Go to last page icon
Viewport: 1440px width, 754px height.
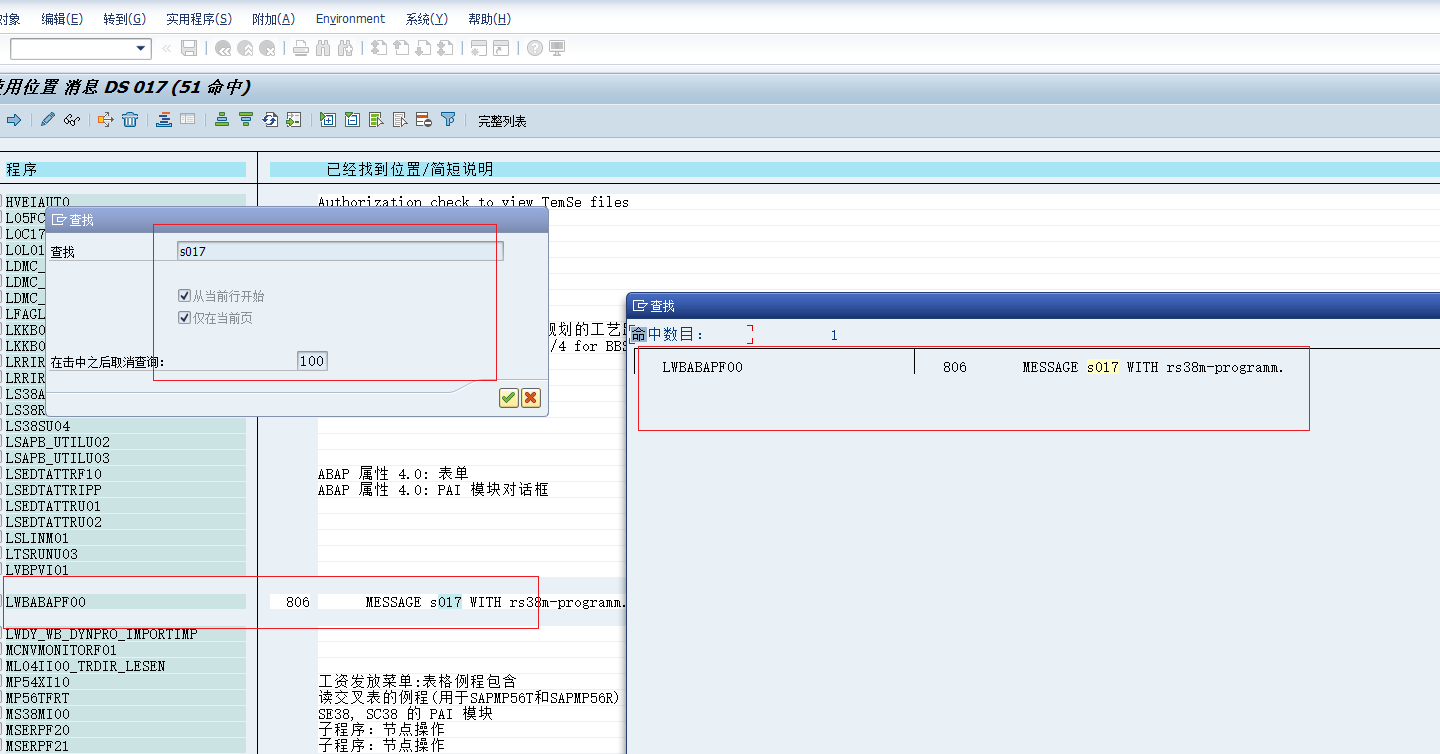[x=445, y=48]
